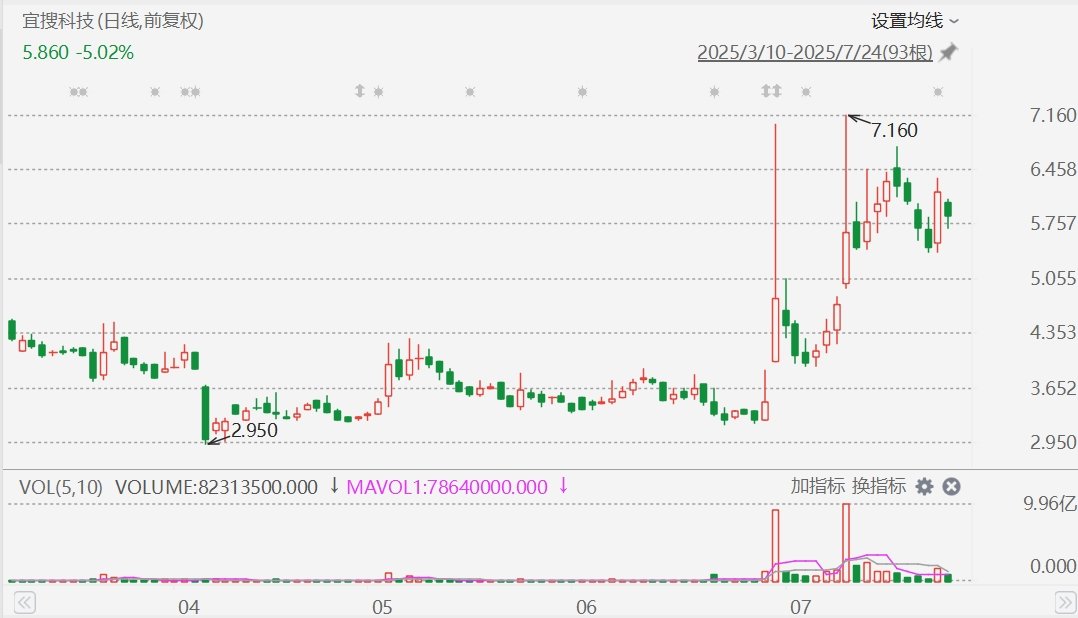Toggle the pushpin beside the date range
Image resolution: width=1078 pixels, height=618 pixels.
tap(948, 52)
